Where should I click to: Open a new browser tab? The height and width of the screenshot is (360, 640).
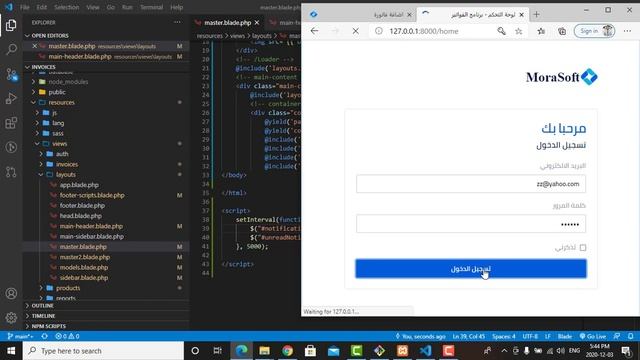pyautogui.click(x=536, y=15)
